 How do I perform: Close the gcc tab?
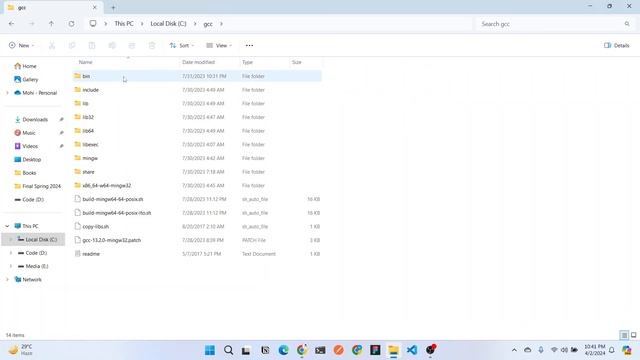[95, 7]
